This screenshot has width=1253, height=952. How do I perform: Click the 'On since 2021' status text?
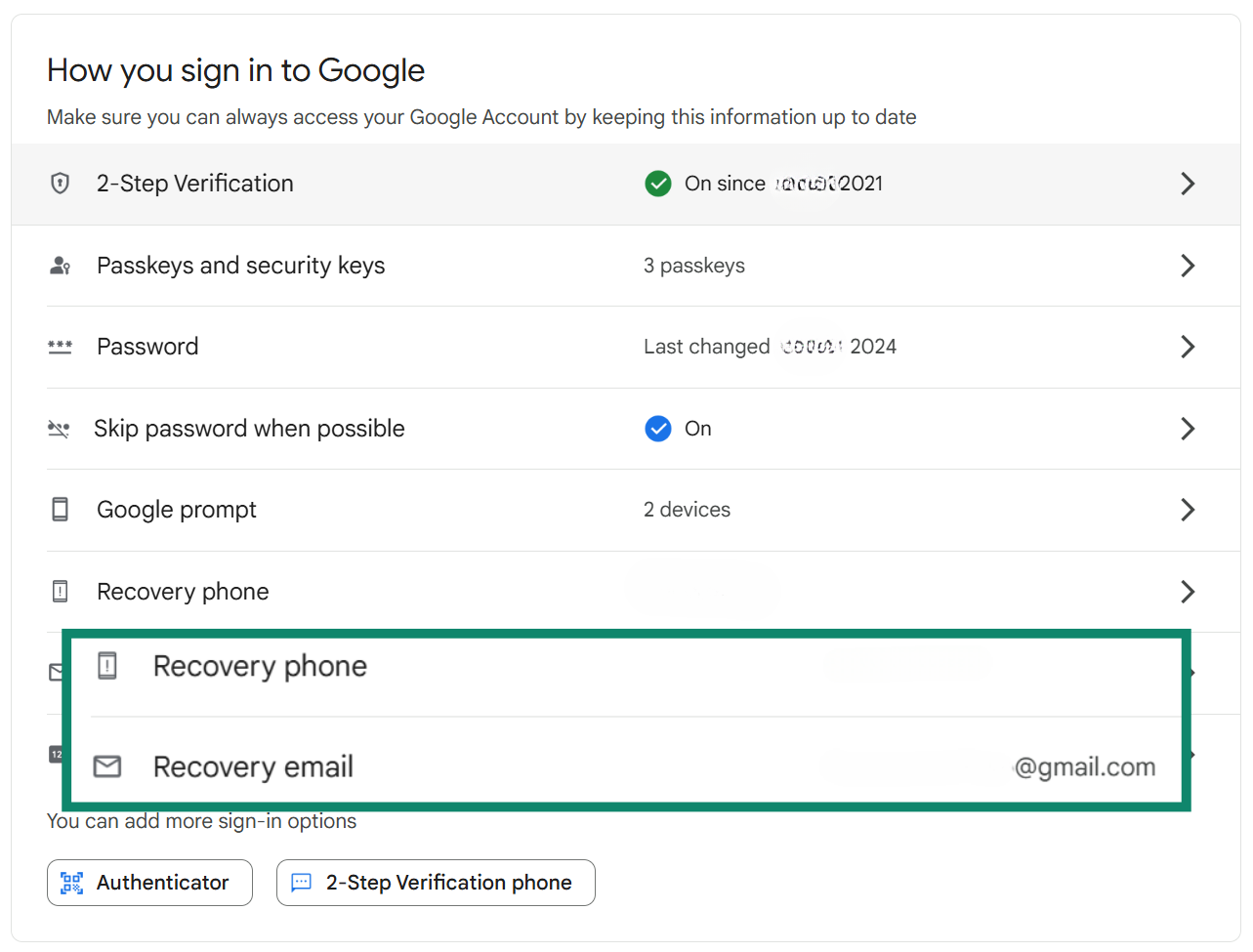pyautogui.click(x=783, y=184)
